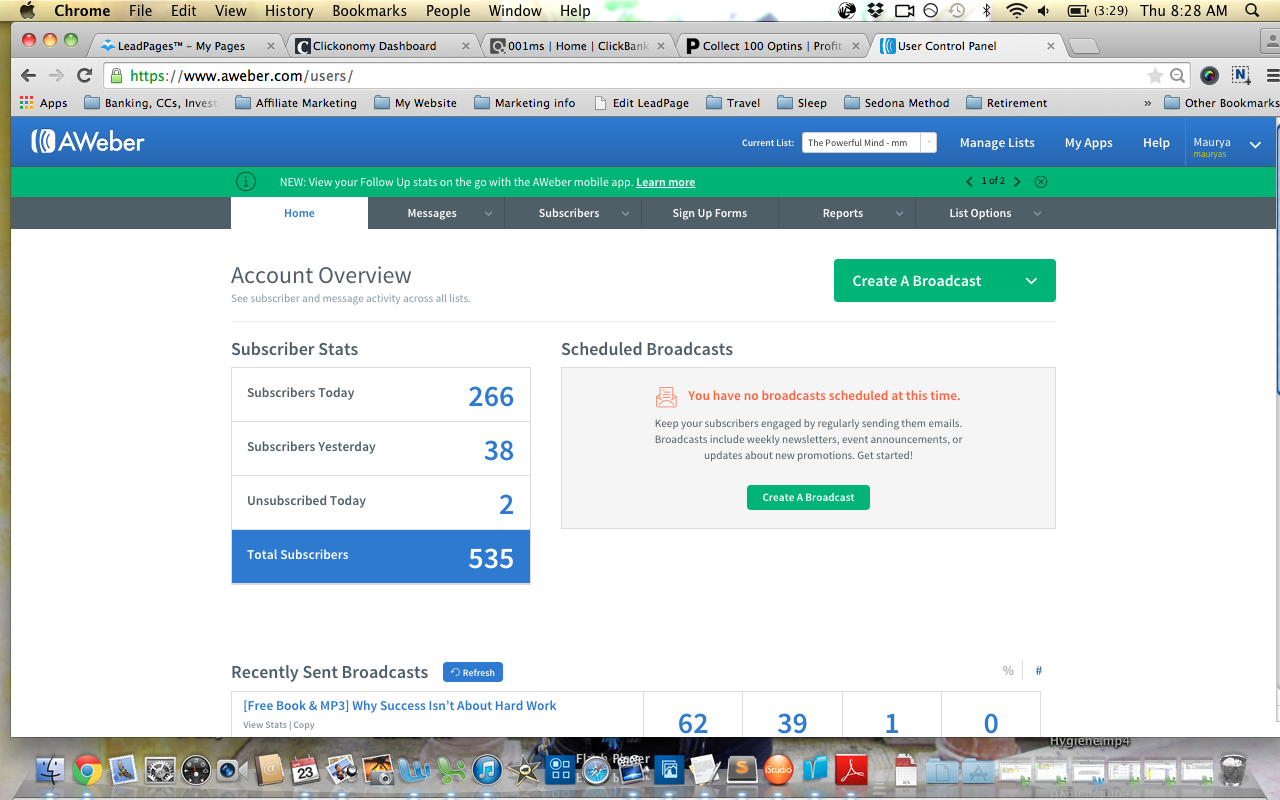Viewport: 1280px width, 800px height.
Task: Reload the page with the refresh icon
Action: tap(85, 76)
